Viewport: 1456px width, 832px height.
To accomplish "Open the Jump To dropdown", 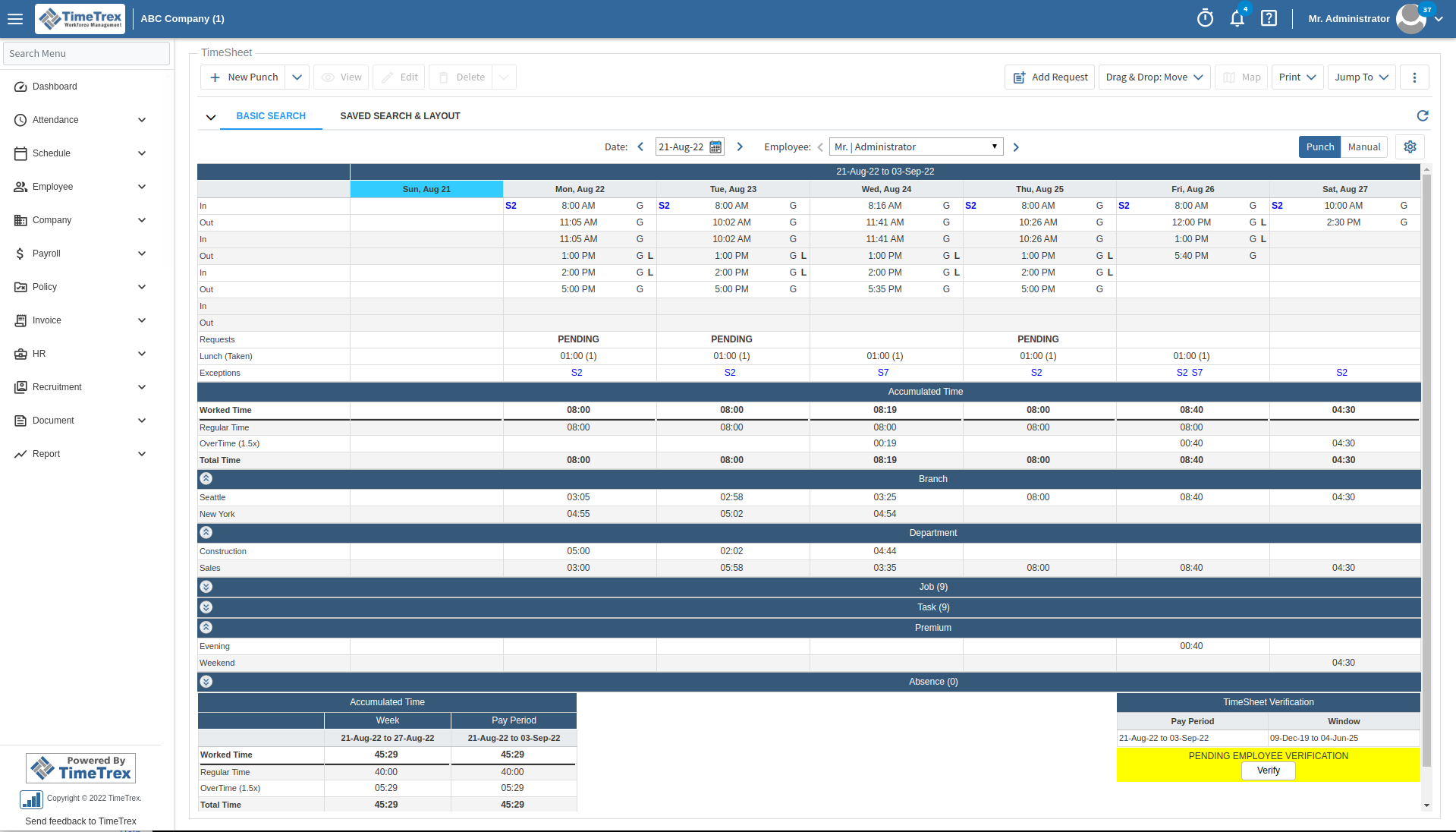I will coord(1360,77).
